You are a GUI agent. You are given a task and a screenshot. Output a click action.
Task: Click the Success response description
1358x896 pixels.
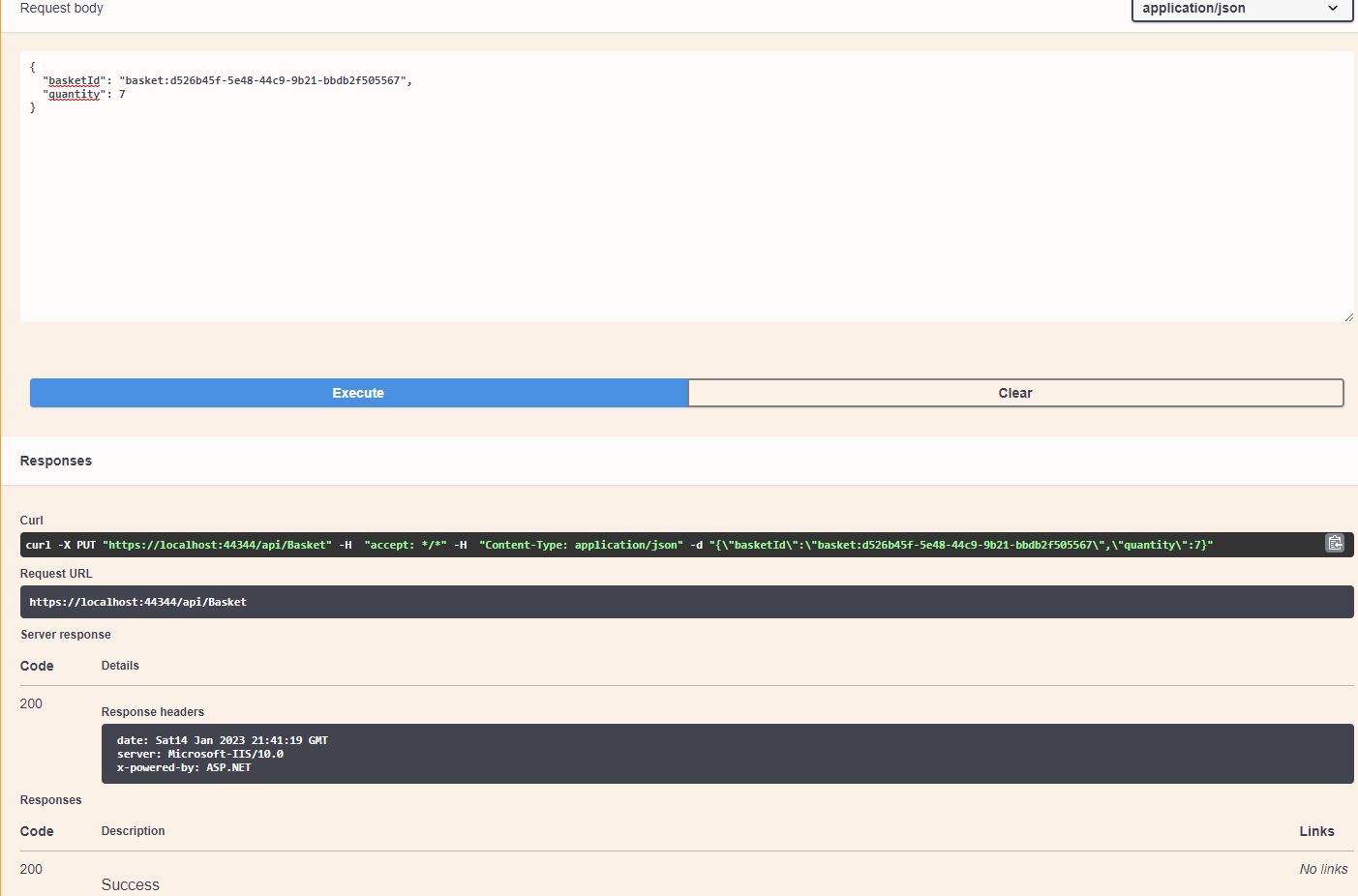point(130,884)
